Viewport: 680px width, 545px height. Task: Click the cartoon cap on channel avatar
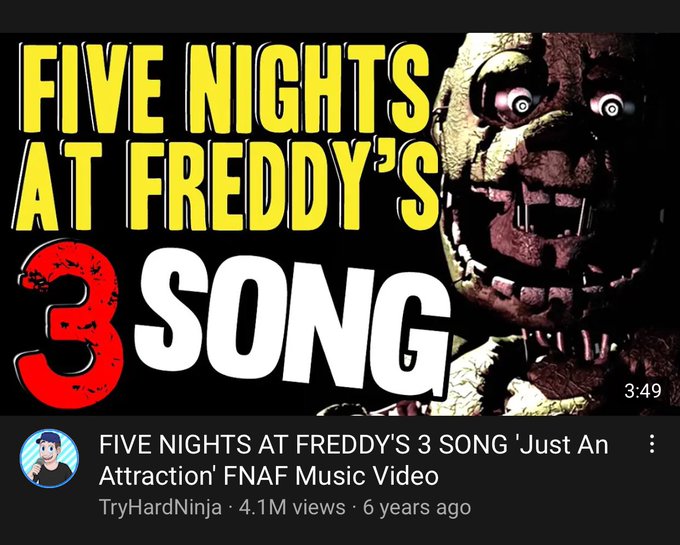point(49,438)
